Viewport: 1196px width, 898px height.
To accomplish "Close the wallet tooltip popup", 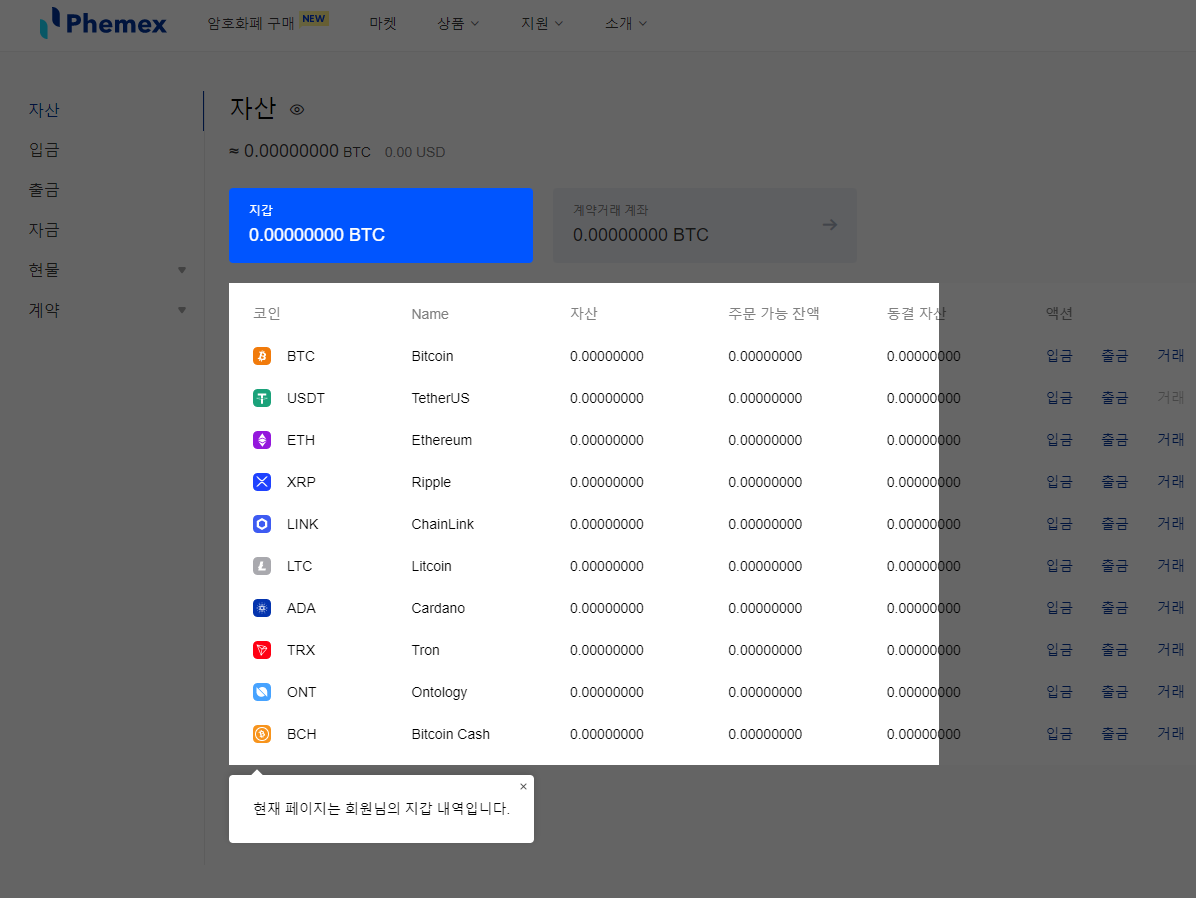I will click(x=523, y=787).
